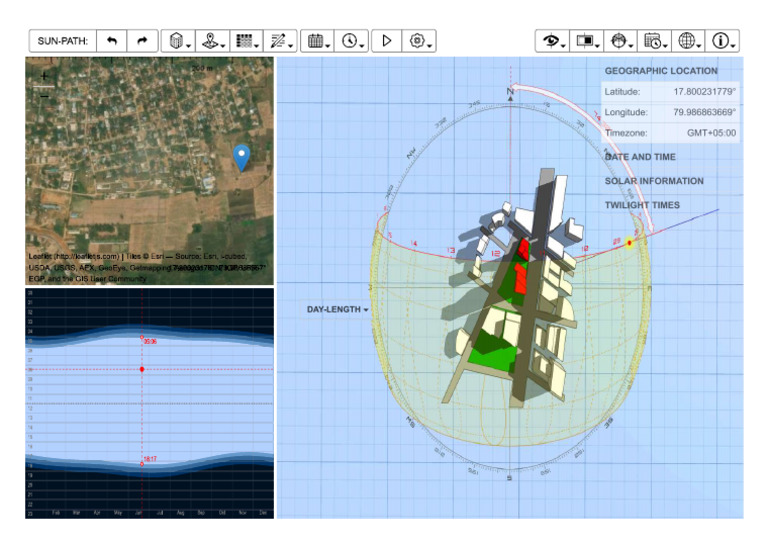Open the grid pattern dropdown
This screenshot has height=543, width=768.
tap(244, 41)
